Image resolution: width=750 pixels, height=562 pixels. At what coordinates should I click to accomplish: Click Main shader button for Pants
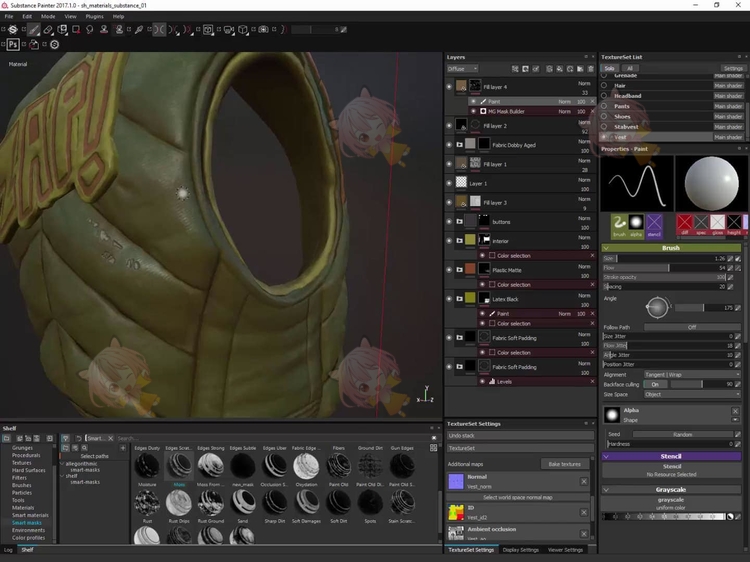[728, 106]
